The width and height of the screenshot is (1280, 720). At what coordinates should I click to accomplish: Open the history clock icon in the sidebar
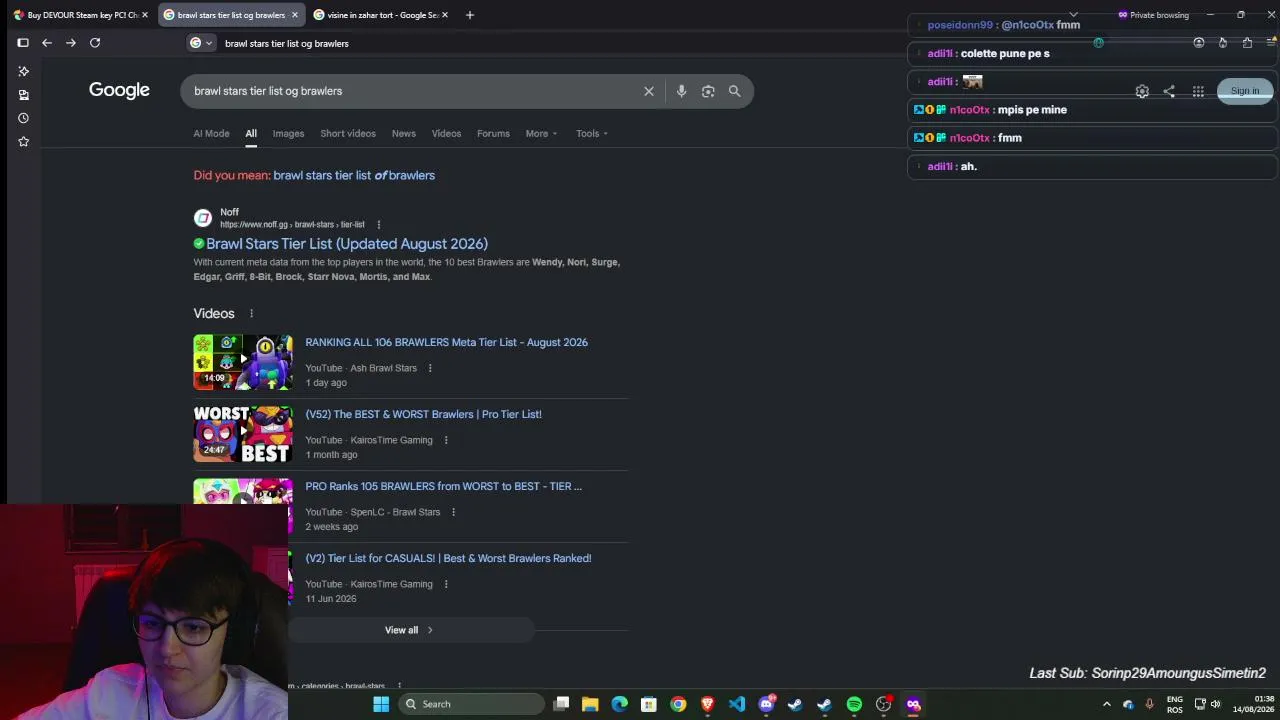click(x=23, y=118)
